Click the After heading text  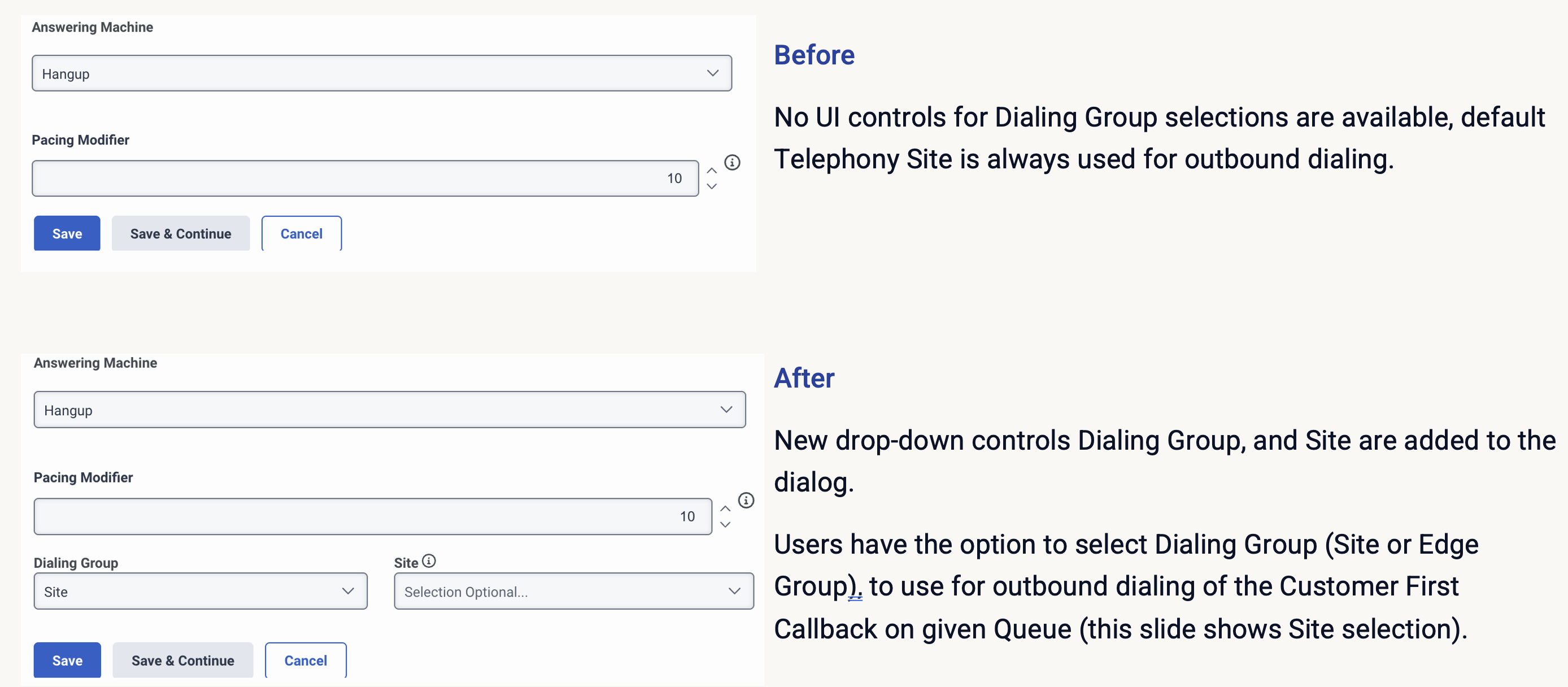(x=803, y=378)
